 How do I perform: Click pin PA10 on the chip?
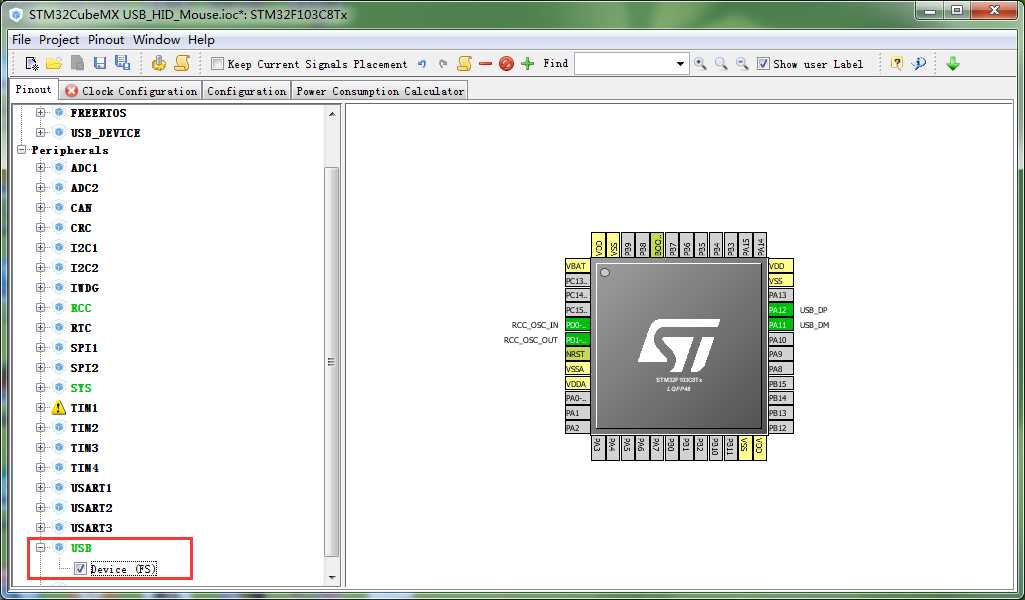(781, 340)
